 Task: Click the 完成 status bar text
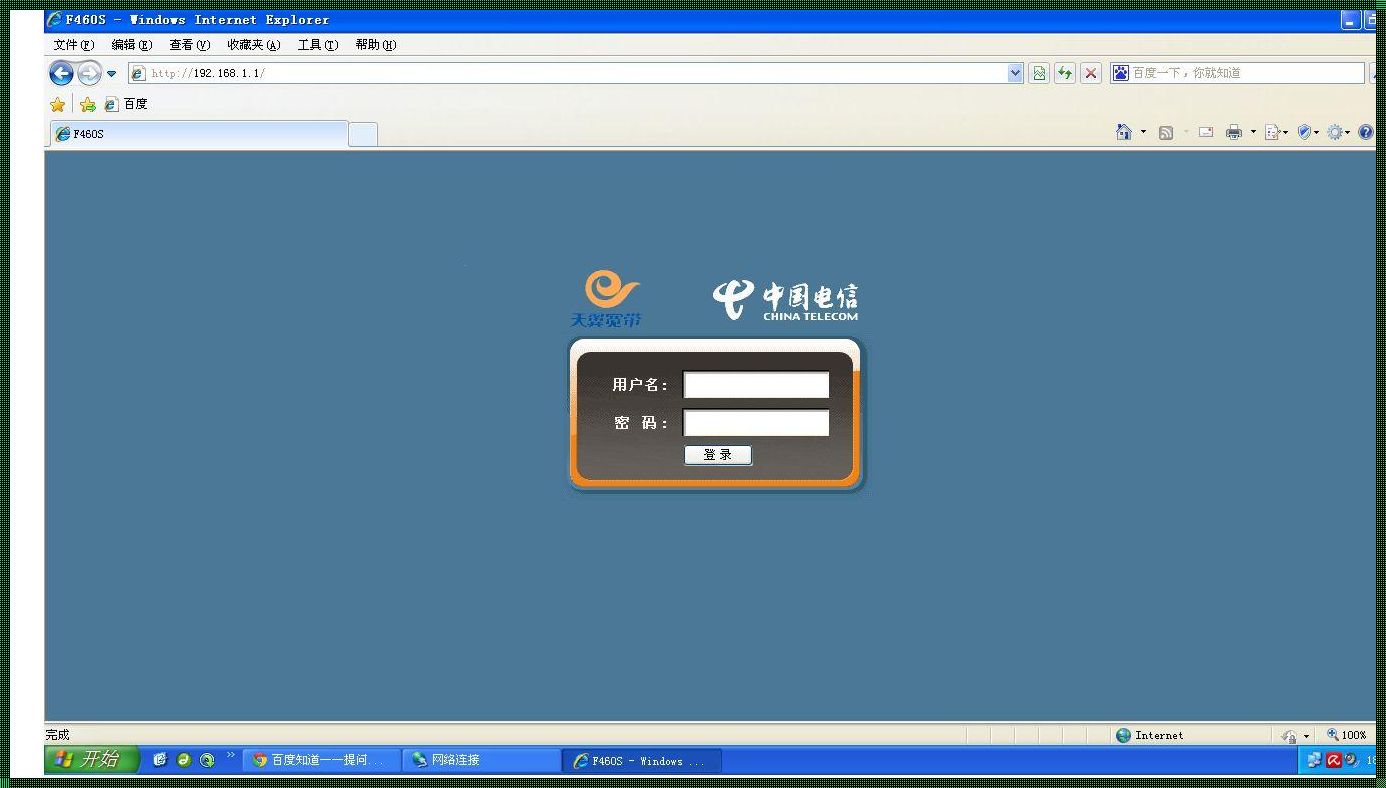[x=58, y=735]
